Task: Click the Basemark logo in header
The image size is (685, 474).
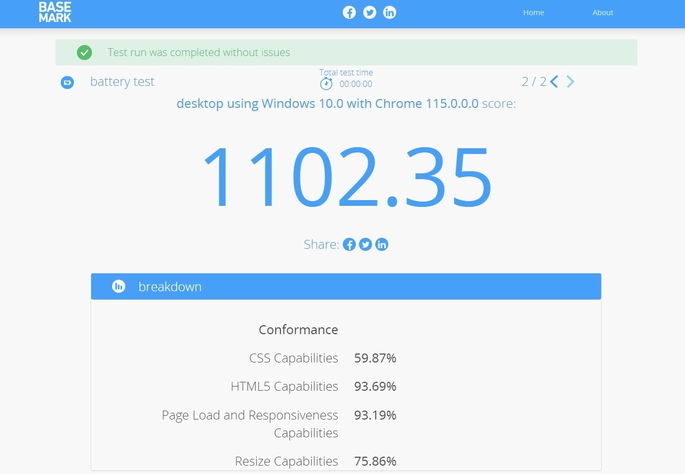Action: (x=55, y=12)
